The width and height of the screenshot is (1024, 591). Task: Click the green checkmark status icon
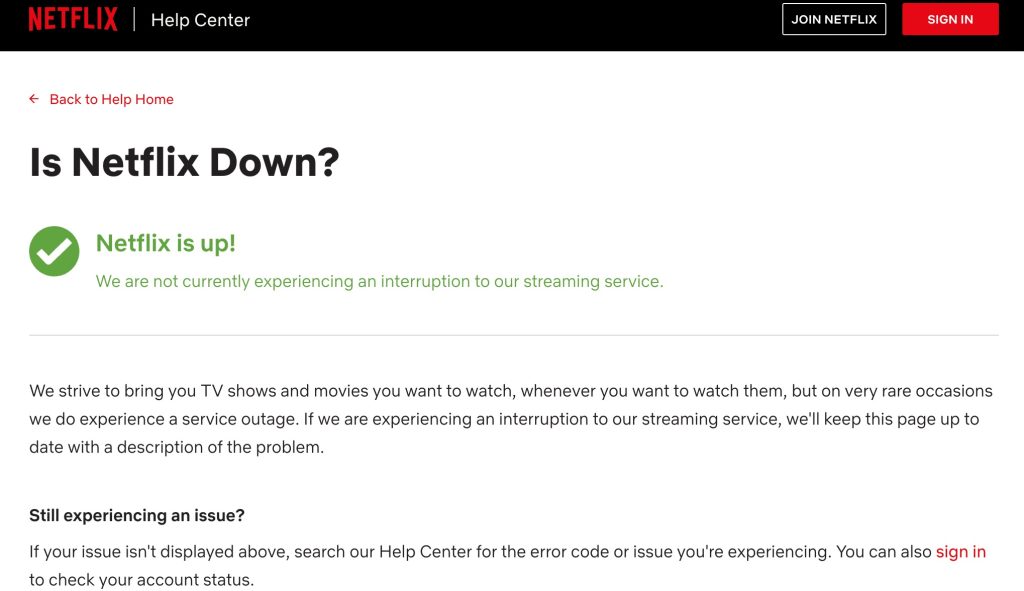(54, 251)
